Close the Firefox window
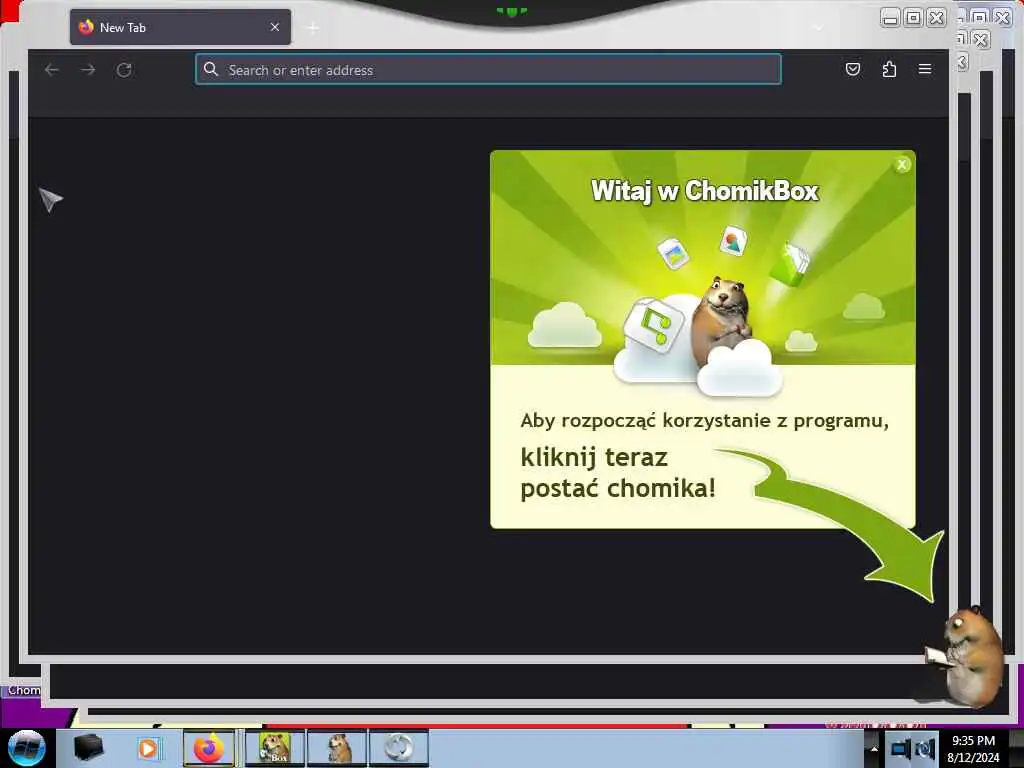 [936, 18]
